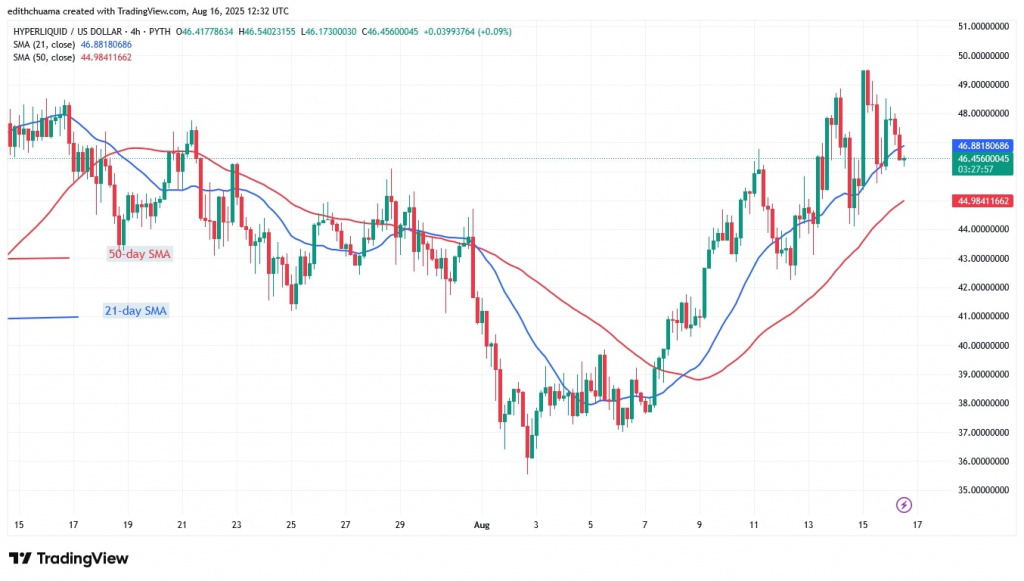Select the "21-day SMA" text annotation
This screenshot has width=1024, height=581.
tap(135, 311)
